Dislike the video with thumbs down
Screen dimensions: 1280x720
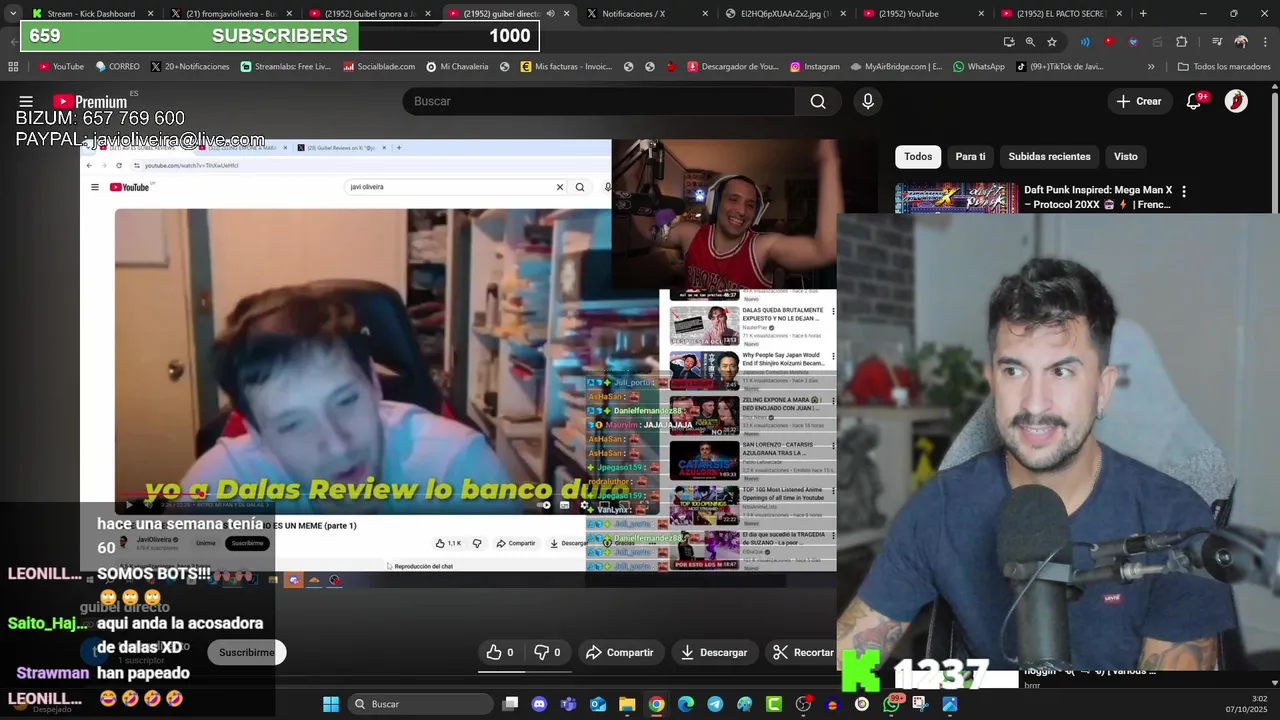tap(547, 652)
